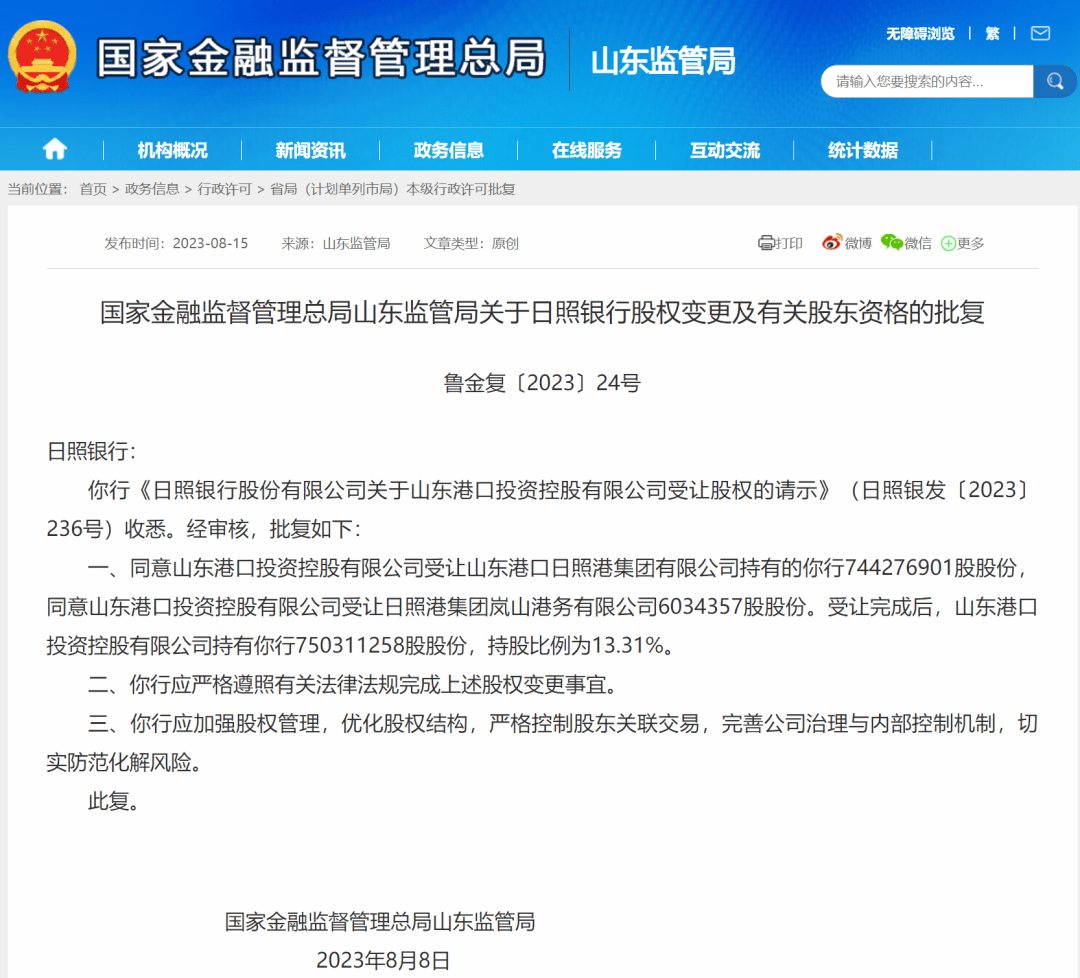Open the 互动交流 menu

(725, 150)
